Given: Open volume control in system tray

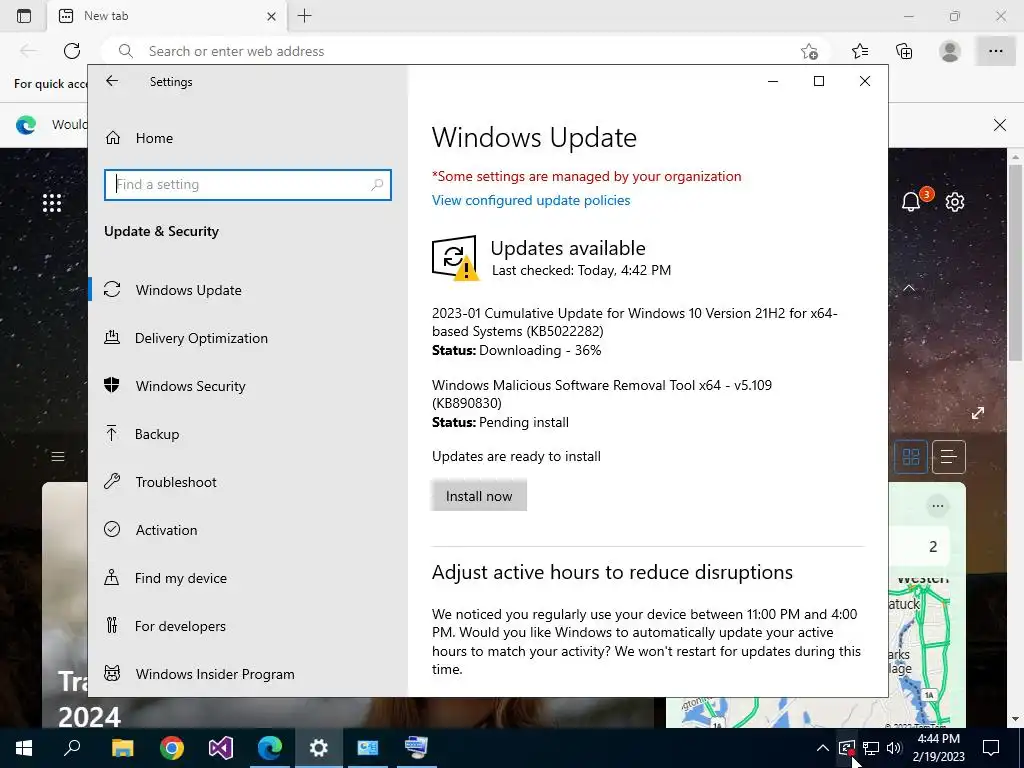Looking at the screenshot, I should coord(894,748).
